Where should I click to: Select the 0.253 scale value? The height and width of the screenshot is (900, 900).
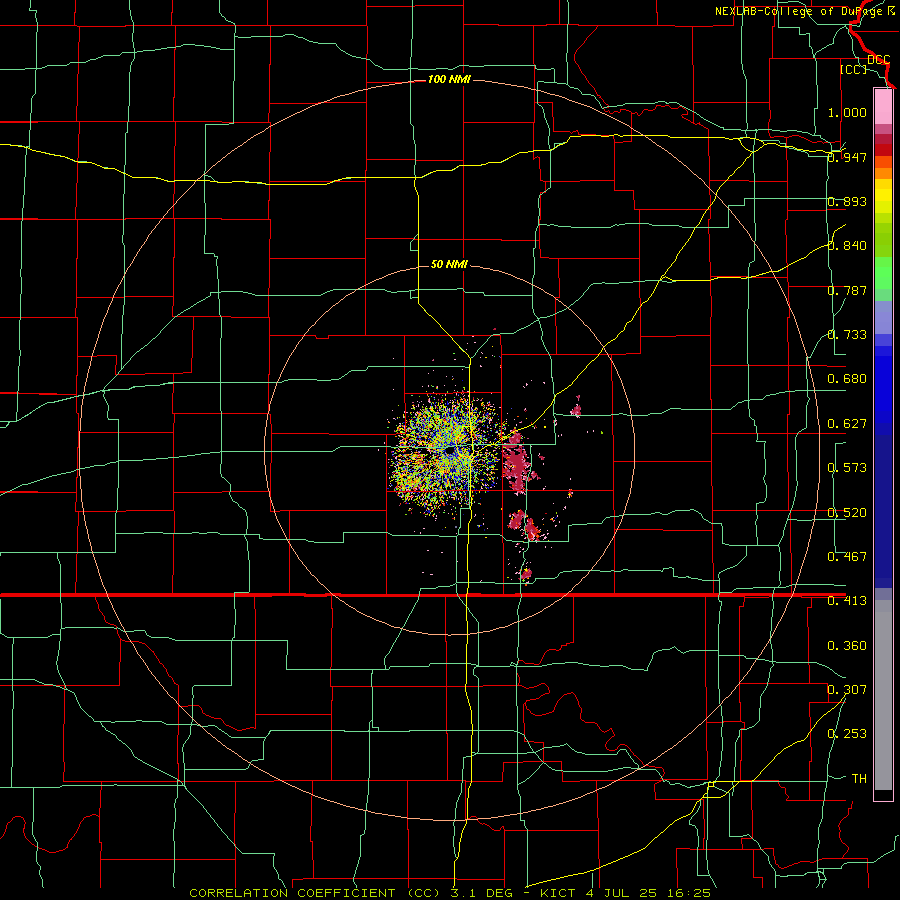(x=847, y=734)
